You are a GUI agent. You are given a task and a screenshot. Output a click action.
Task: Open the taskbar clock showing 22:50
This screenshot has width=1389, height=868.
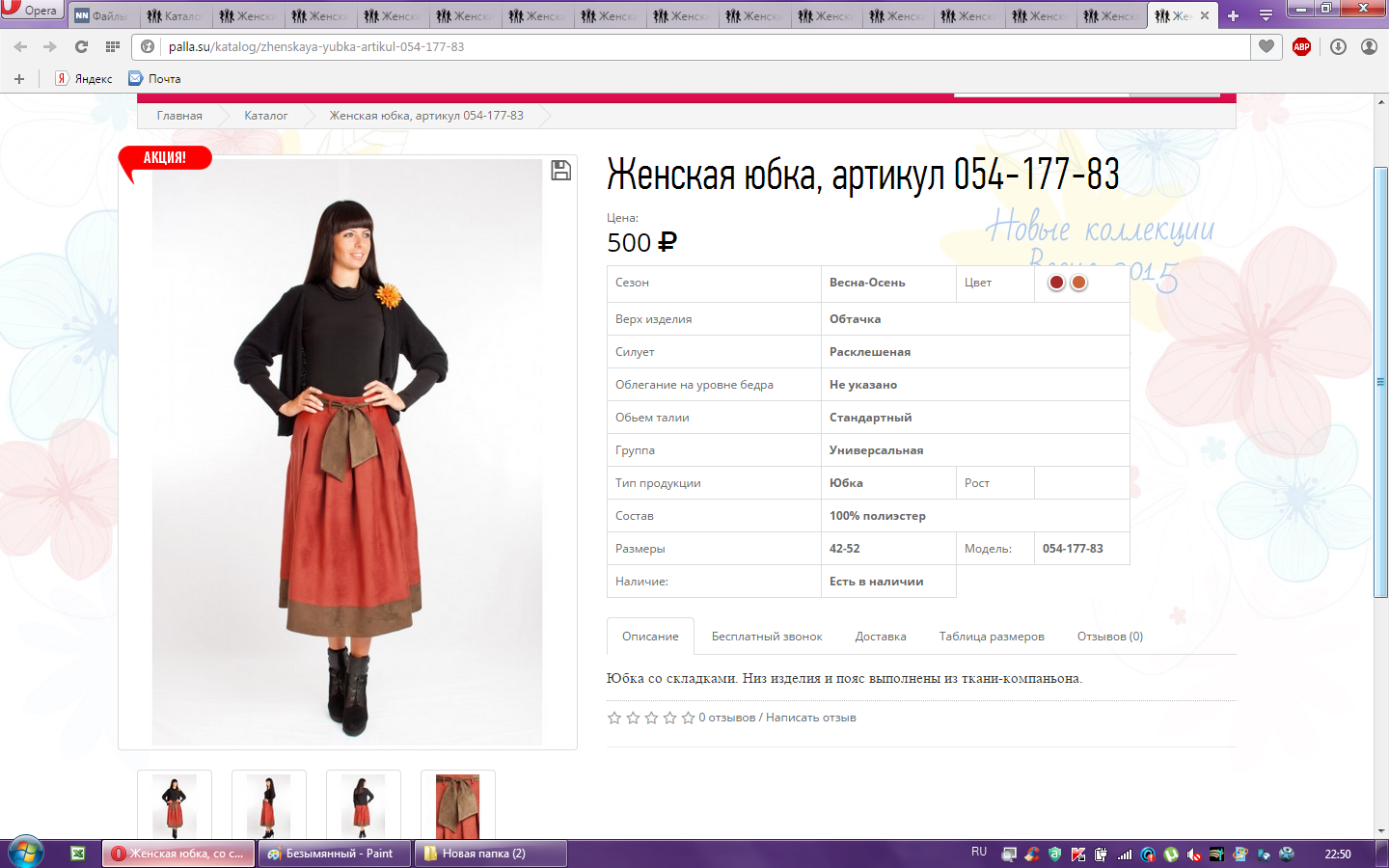(1338, 854)
